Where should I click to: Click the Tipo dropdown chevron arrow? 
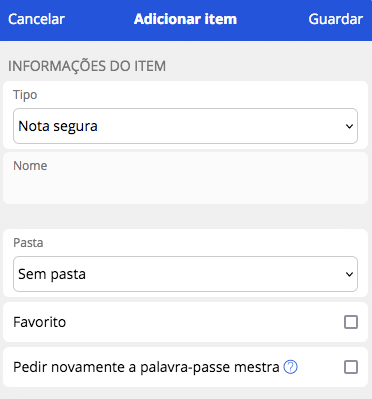point(349,126)
